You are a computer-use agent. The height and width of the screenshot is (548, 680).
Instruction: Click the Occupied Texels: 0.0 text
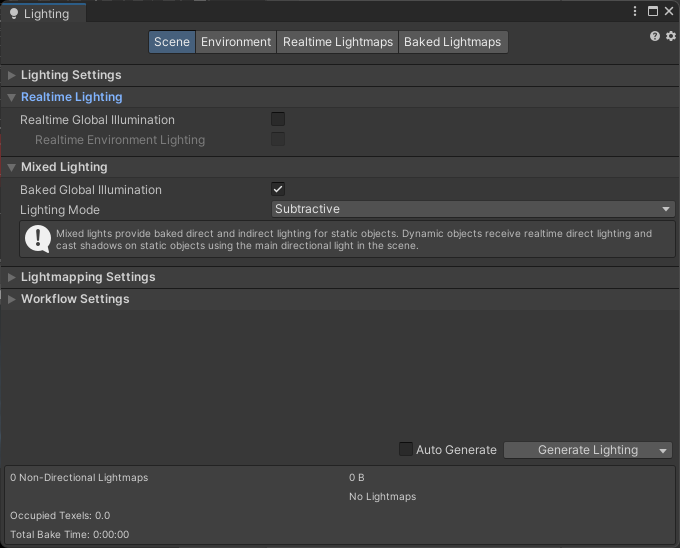click(60, 515)
